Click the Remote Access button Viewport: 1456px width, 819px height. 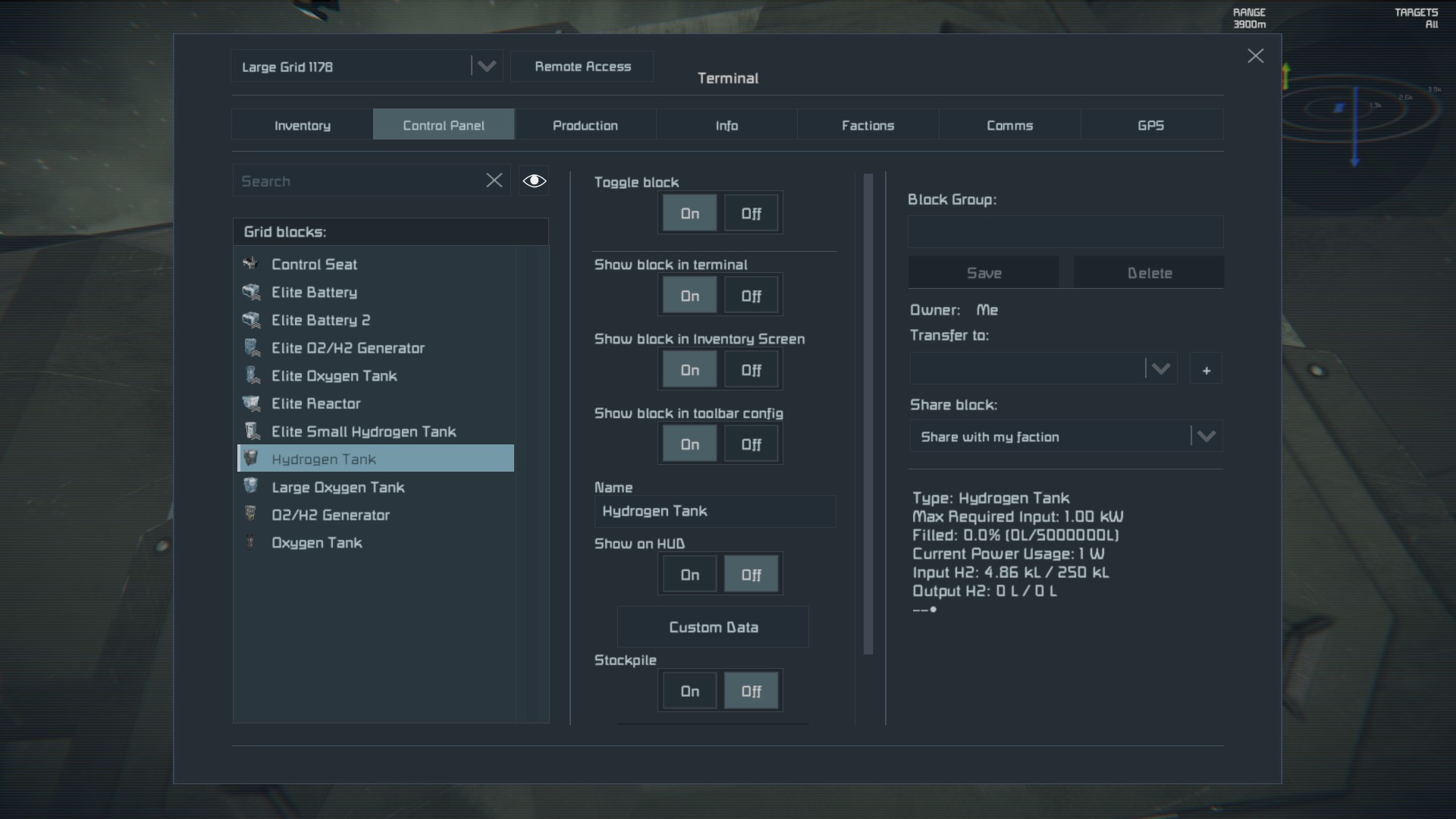pyautogui.click(x=582, y=66)
